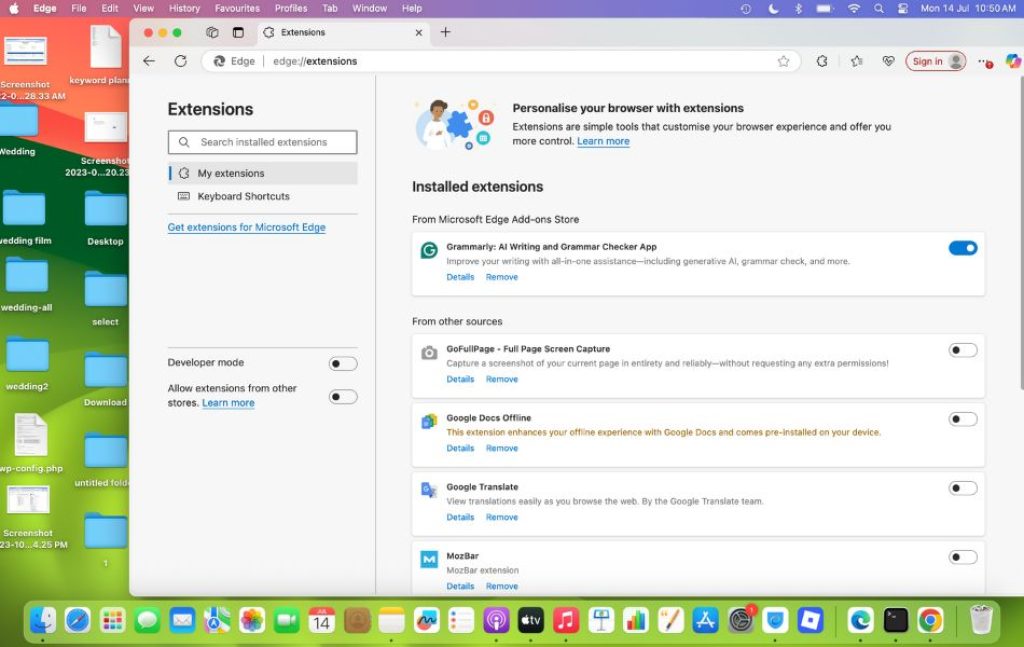The image size is (1024, 647).
Task: Open the Profiles menu
Action: 291,8
